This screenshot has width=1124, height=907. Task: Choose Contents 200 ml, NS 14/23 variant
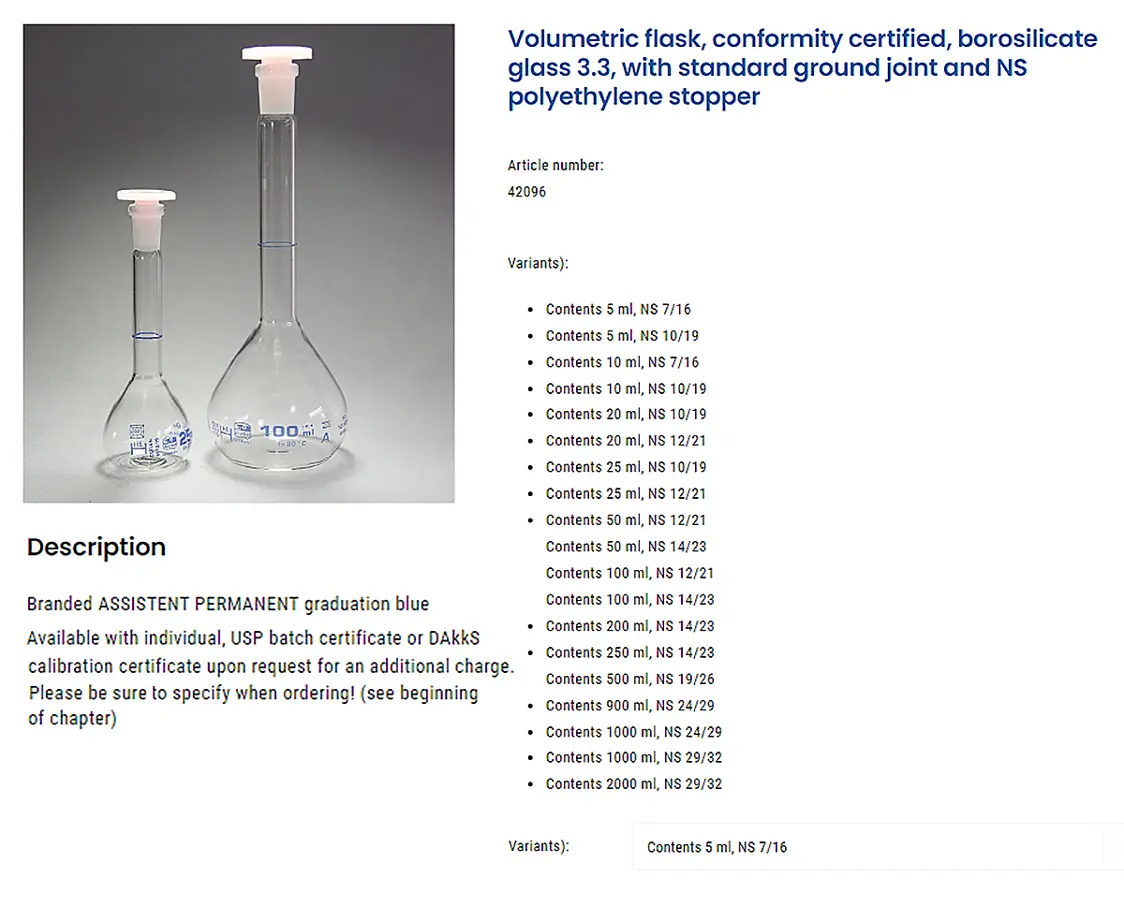coord(629,626)
